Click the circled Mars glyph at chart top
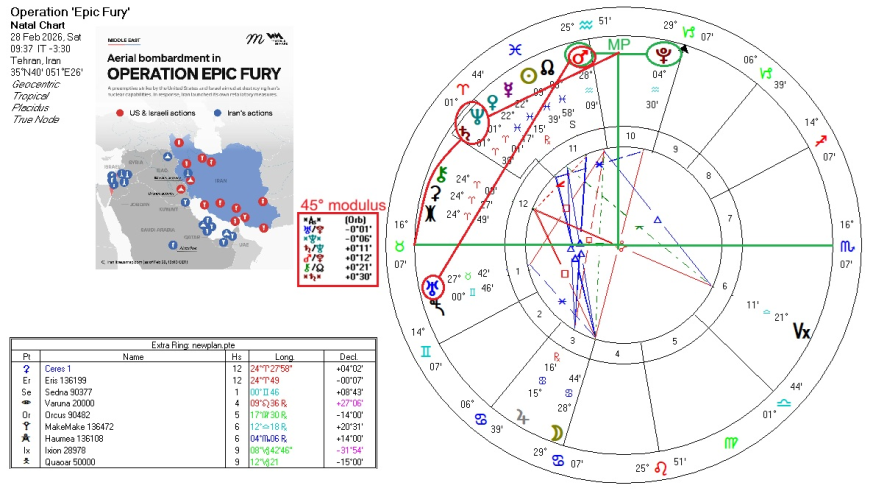873x491 pixels. coord(580,56)
